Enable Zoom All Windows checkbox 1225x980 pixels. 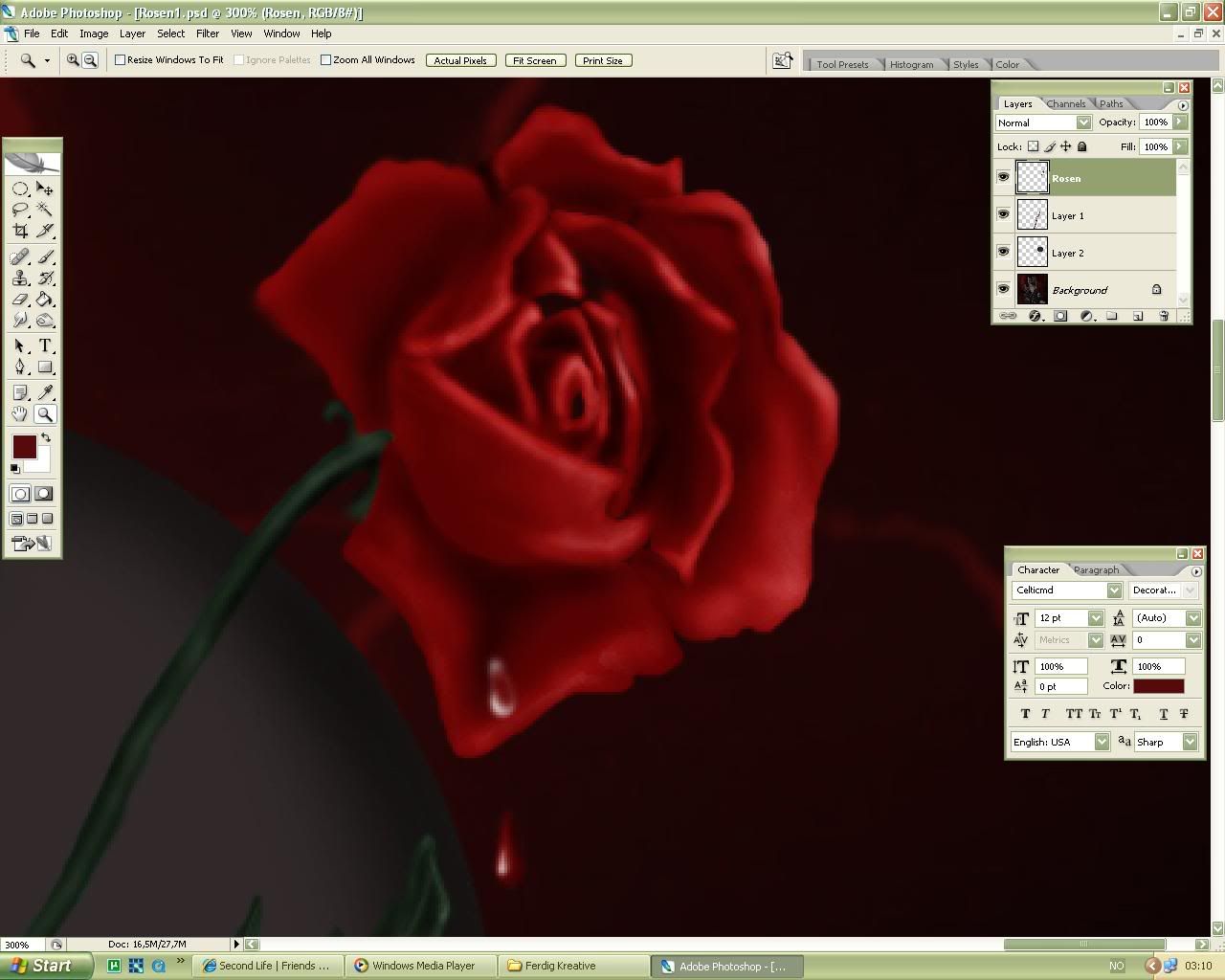[325, 59]
